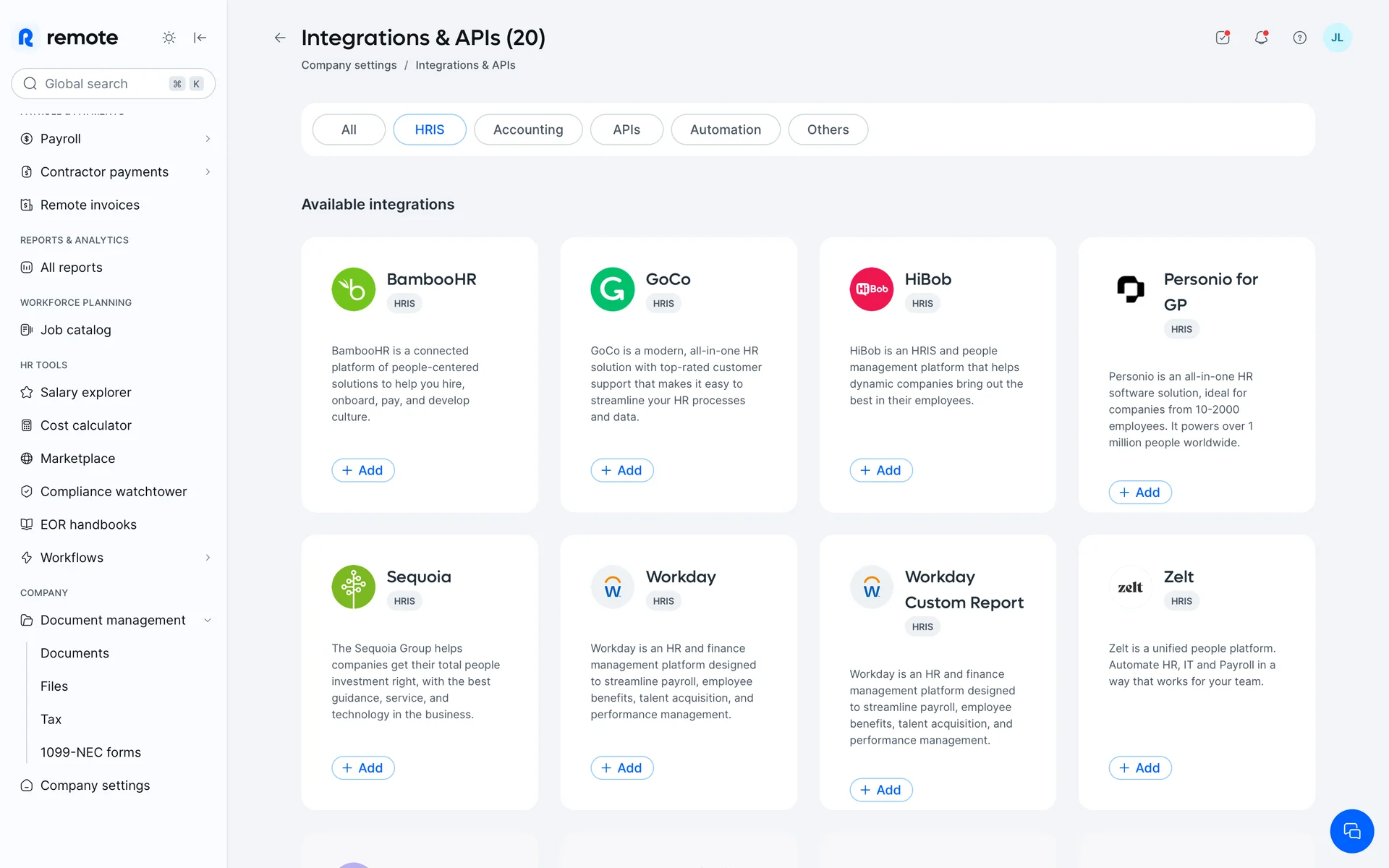Click the Remote logo in the sidebar
The width and height of the screenshot is (1389, 868).
pos(68,38)
